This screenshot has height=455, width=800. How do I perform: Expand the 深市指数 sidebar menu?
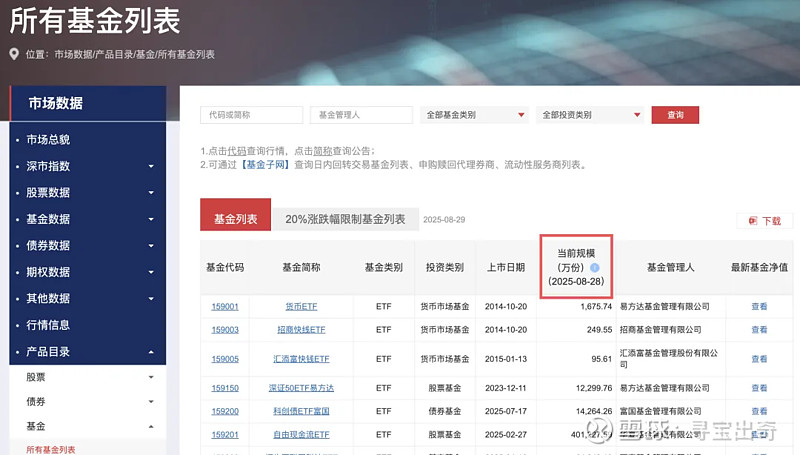click(x=151, y=166)
